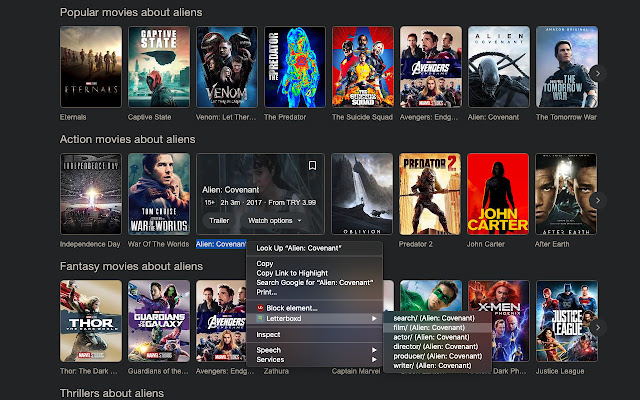Expand the Letterboxd submenu arrow

tap(374, 318)
